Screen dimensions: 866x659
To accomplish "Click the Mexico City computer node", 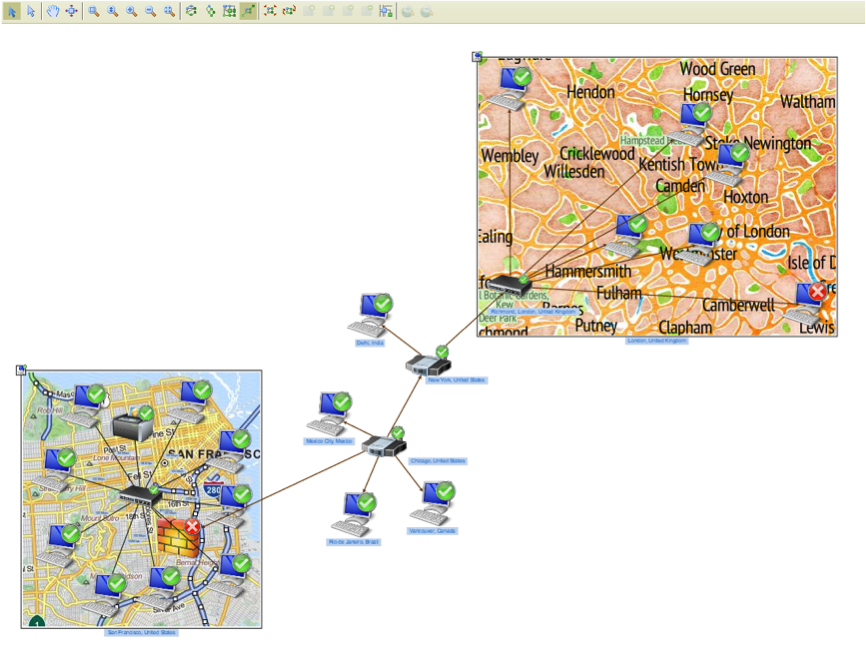I will coord(330,414).
